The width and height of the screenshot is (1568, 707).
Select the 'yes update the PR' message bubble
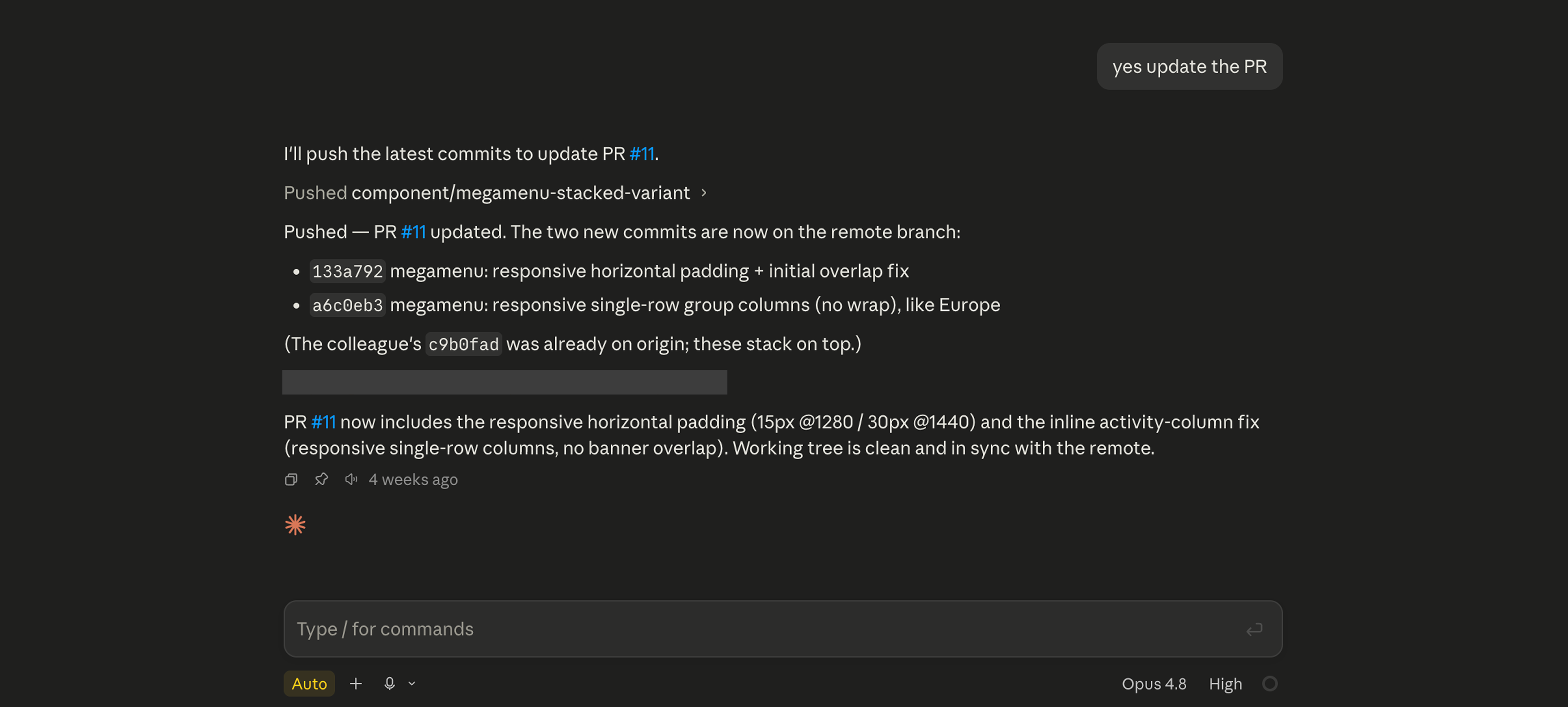[x=1189, y=66]
